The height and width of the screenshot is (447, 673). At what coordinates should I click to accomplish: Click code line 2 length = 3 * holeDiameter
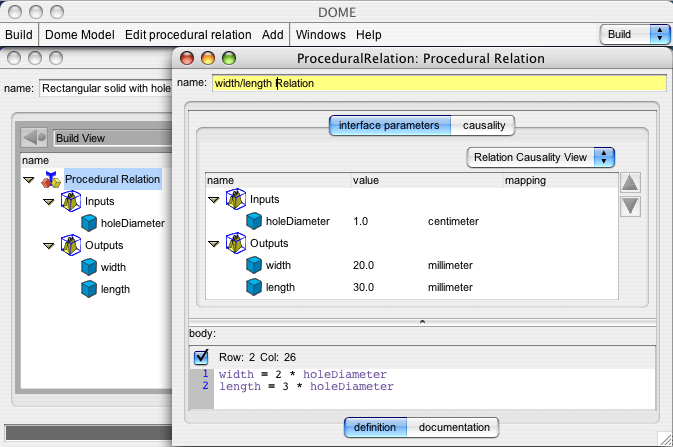click(306, 386)
